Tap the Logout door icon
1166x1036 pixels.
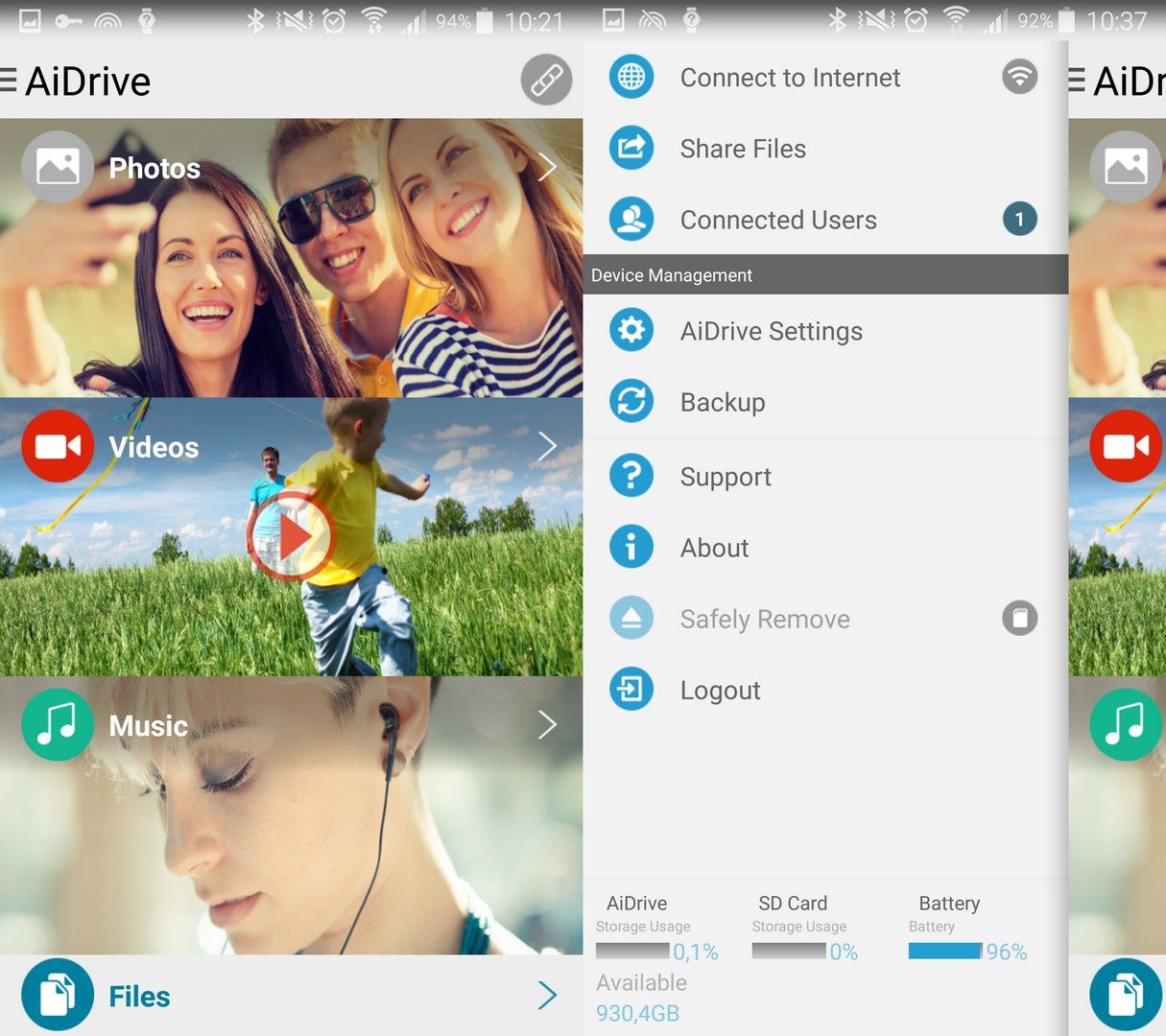click(x=631, y=690)
